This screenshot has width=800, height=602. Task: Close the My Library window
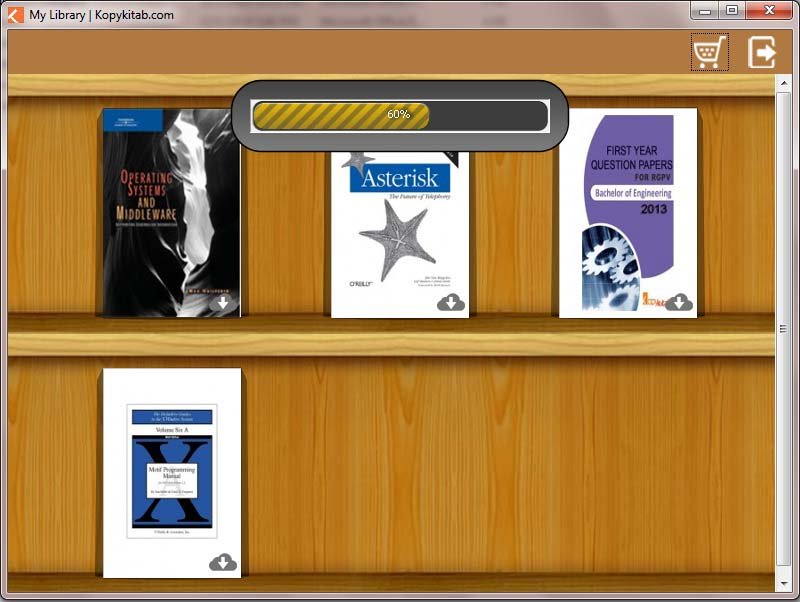pyautogui.click(x=769, y=11)
